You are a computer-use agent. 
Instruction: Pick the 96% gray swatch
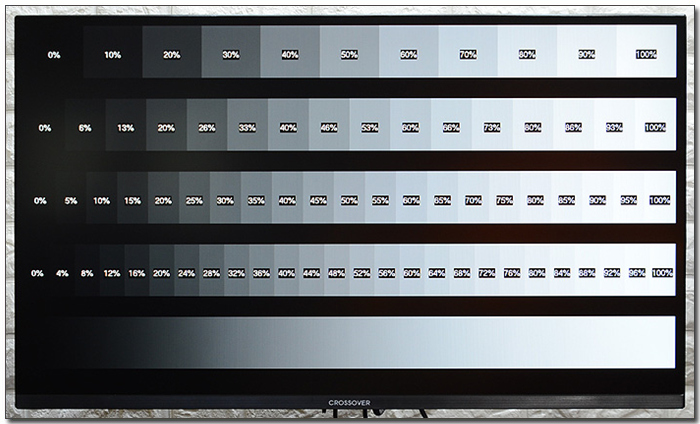(x=637, y=270)
